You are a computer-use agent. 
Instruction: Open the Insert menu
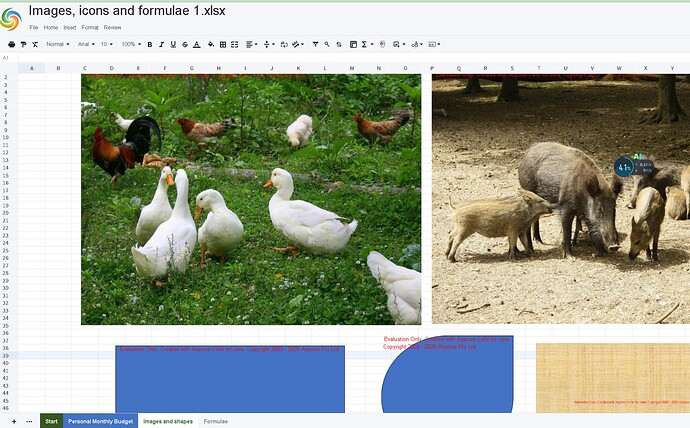(x=70, y=27)
